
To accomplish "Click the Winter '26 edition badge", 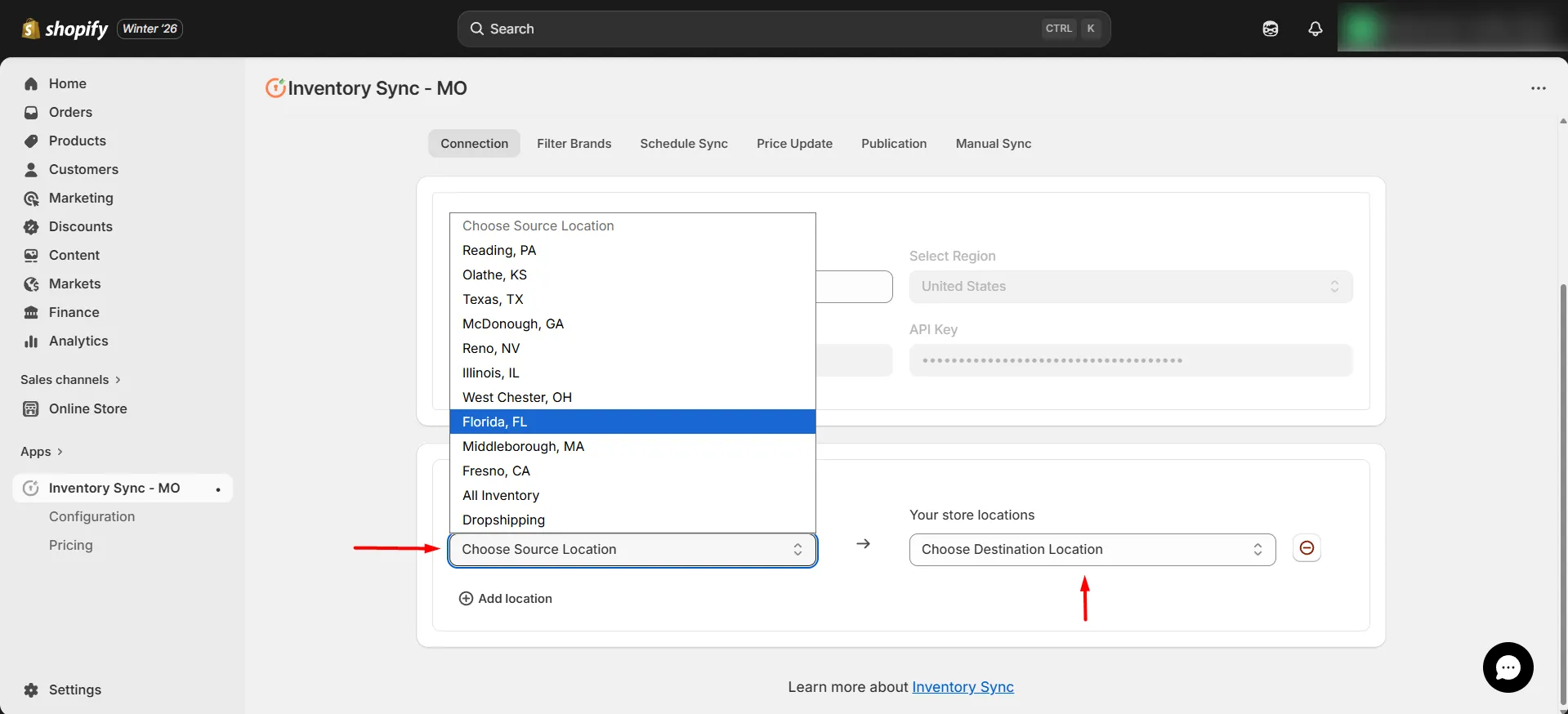I will [x=150, y=29].
